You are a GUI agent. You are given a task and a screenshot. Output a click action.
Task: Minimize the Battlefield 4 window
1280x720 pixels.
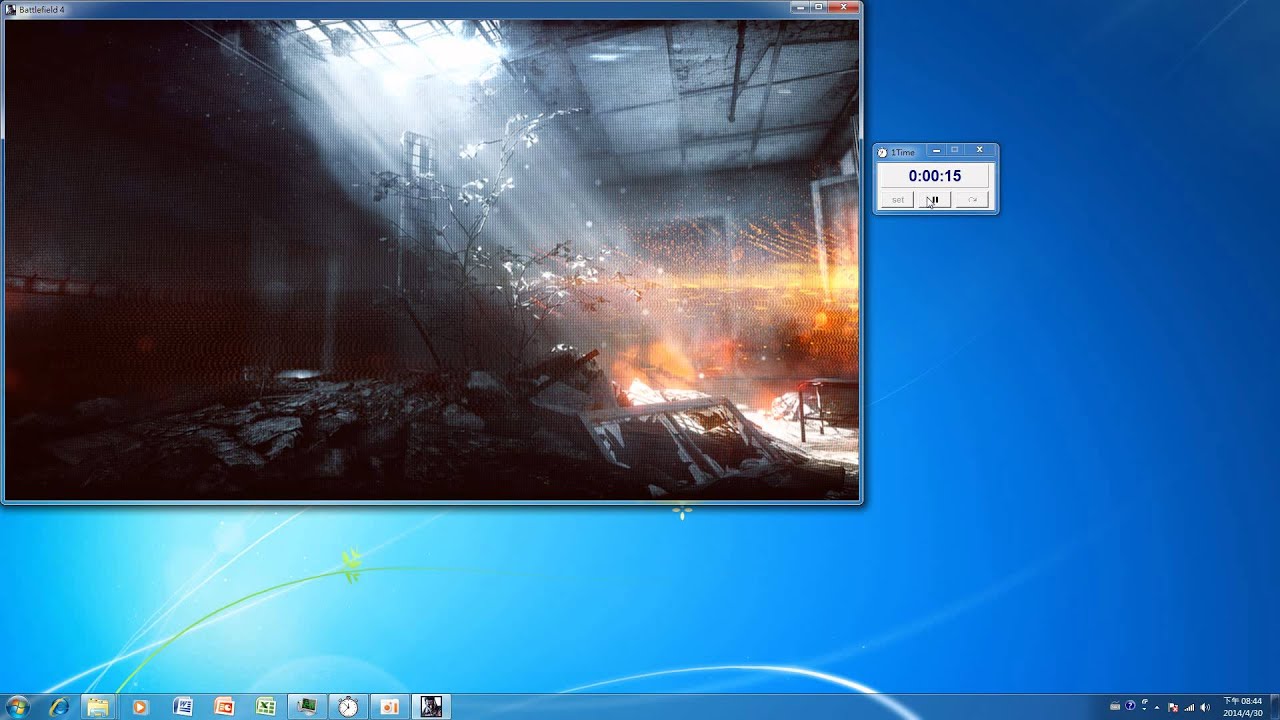(800, 7)
